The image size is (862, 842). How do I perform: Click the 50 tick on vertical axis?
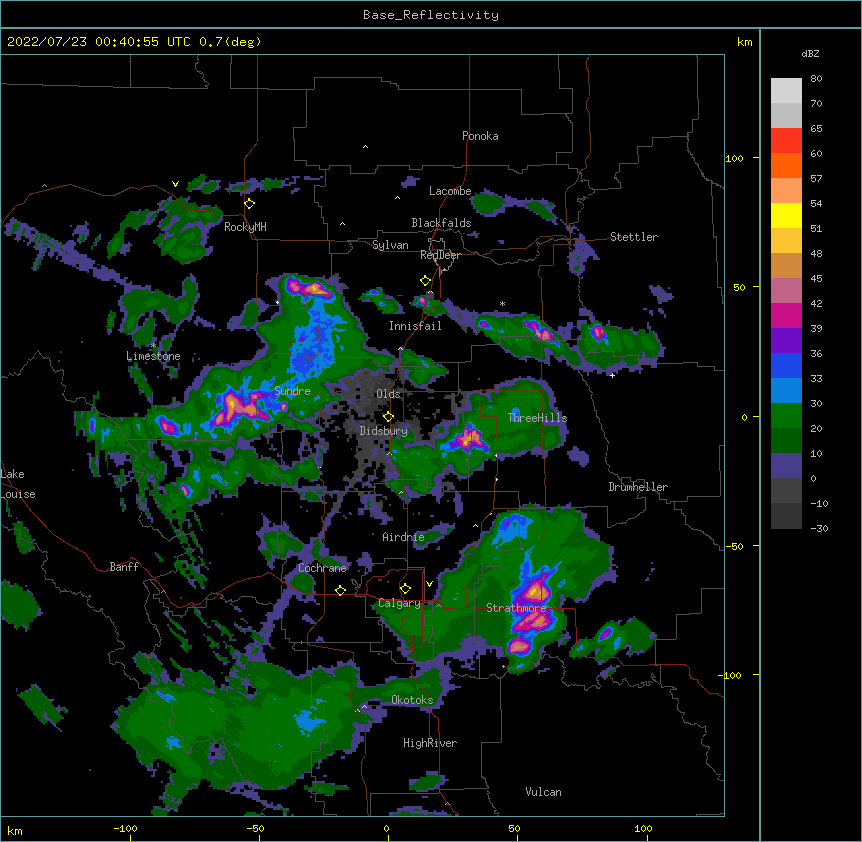tap(739, 287)
